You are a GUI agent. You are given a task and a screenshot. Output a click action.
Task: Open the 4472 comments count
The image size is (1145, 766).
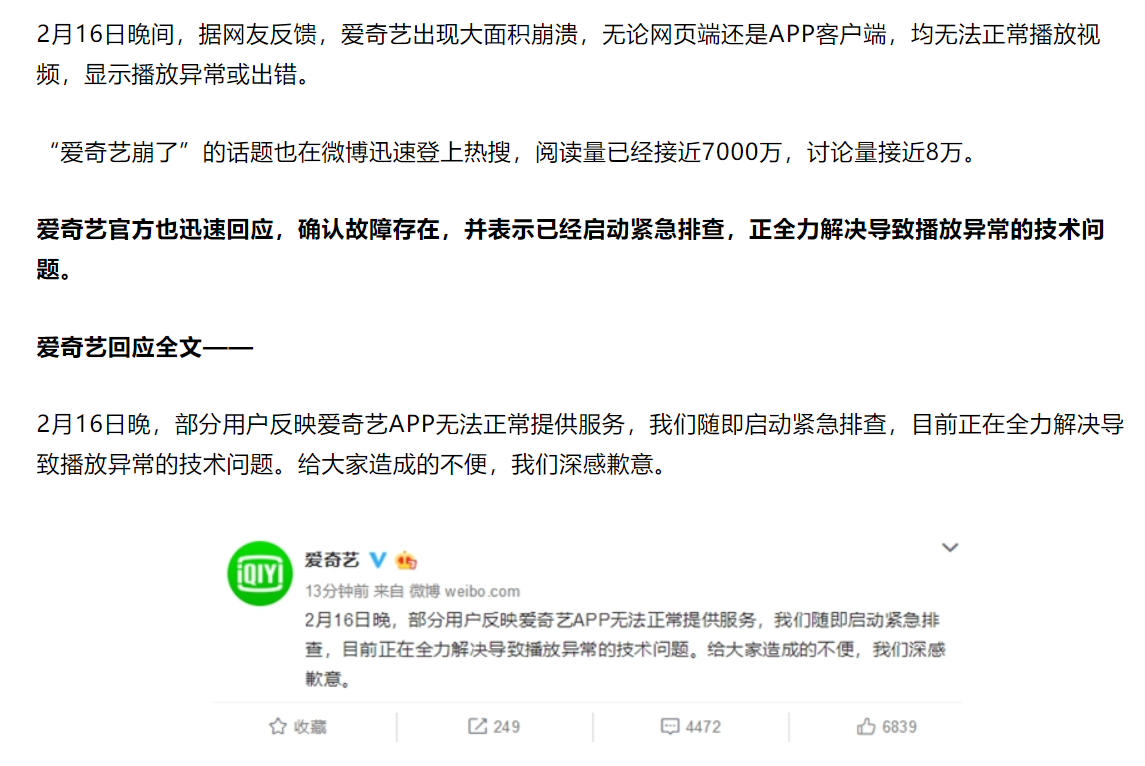(x=704, y=727)
